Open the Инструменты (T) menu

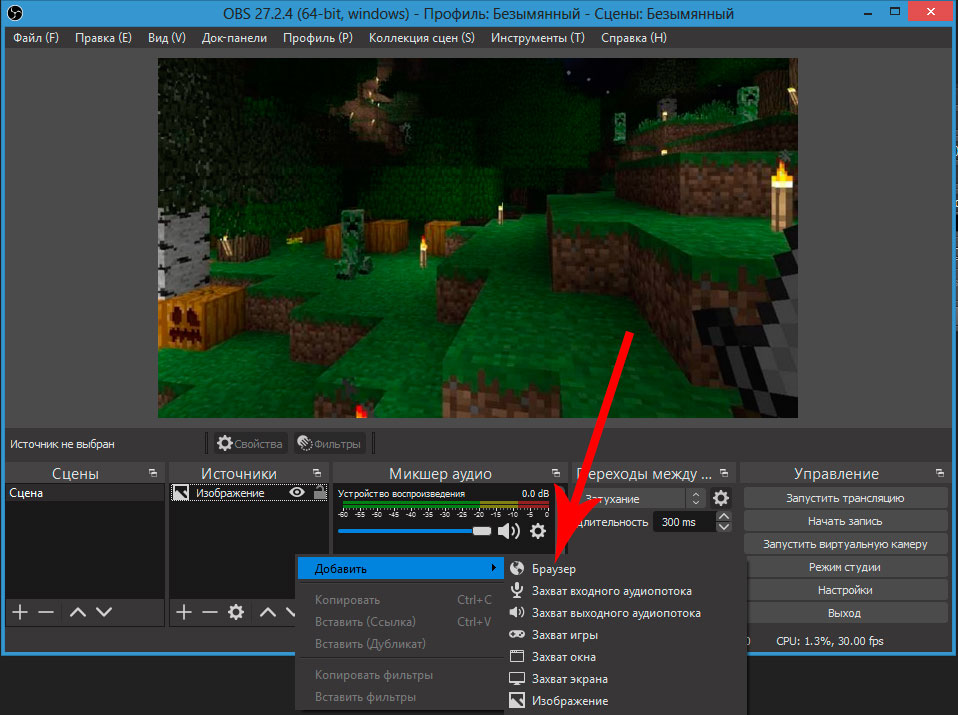pos(538,38)
